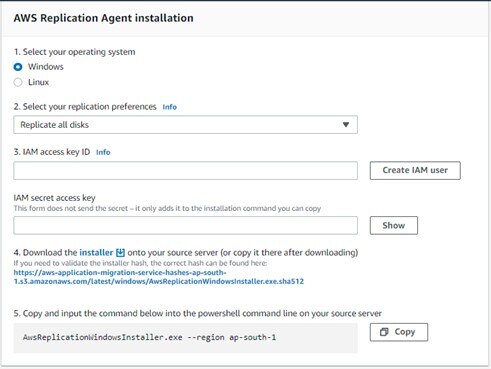Click the IAM secret access key hint text
Viewport: 491px width, 369px height.
point(167,209)
